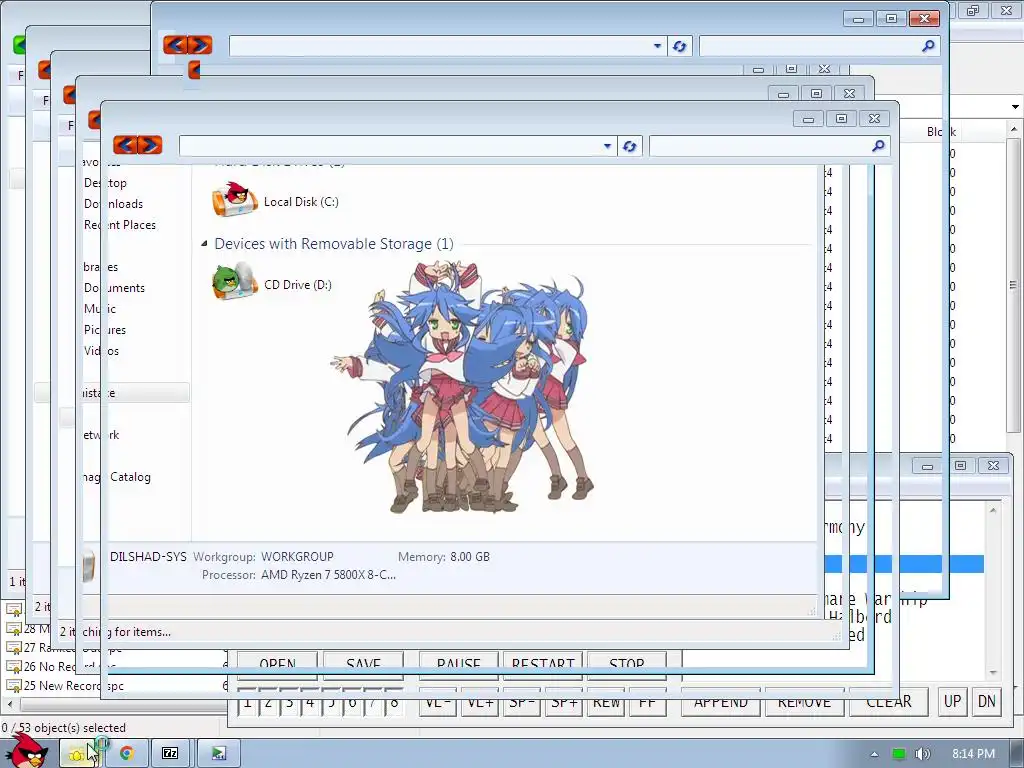Focus the rearmost Explorer window's address bar
Image resolution: width=1024 pixels, height=768 pixels.
pyautogui.click(x=440, y=46)
